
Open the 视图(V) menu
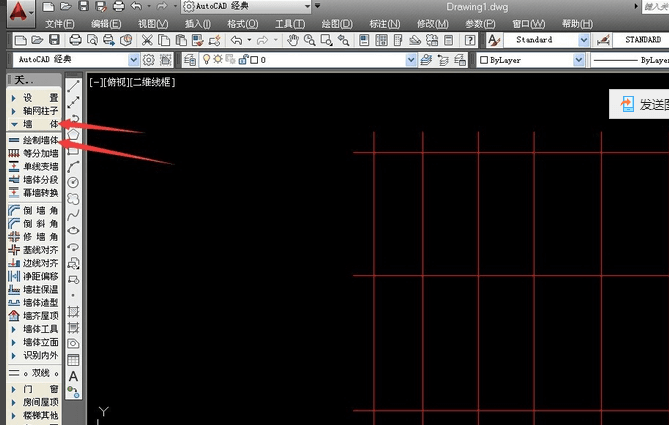point(153,24)
